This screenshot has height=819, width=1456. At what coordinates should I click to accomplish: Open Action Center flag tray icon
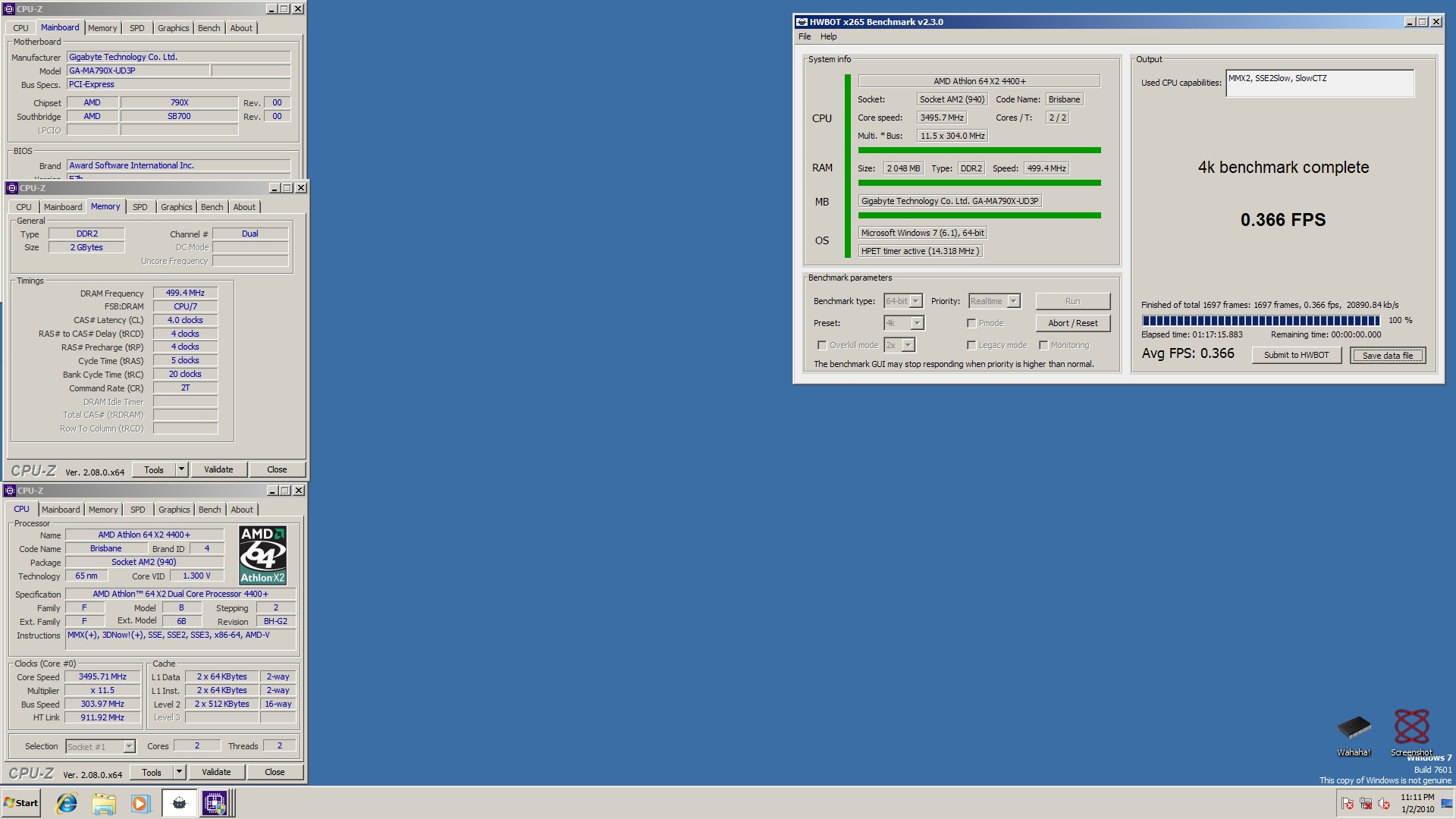pyautogui.click(x=1348, y=803)
